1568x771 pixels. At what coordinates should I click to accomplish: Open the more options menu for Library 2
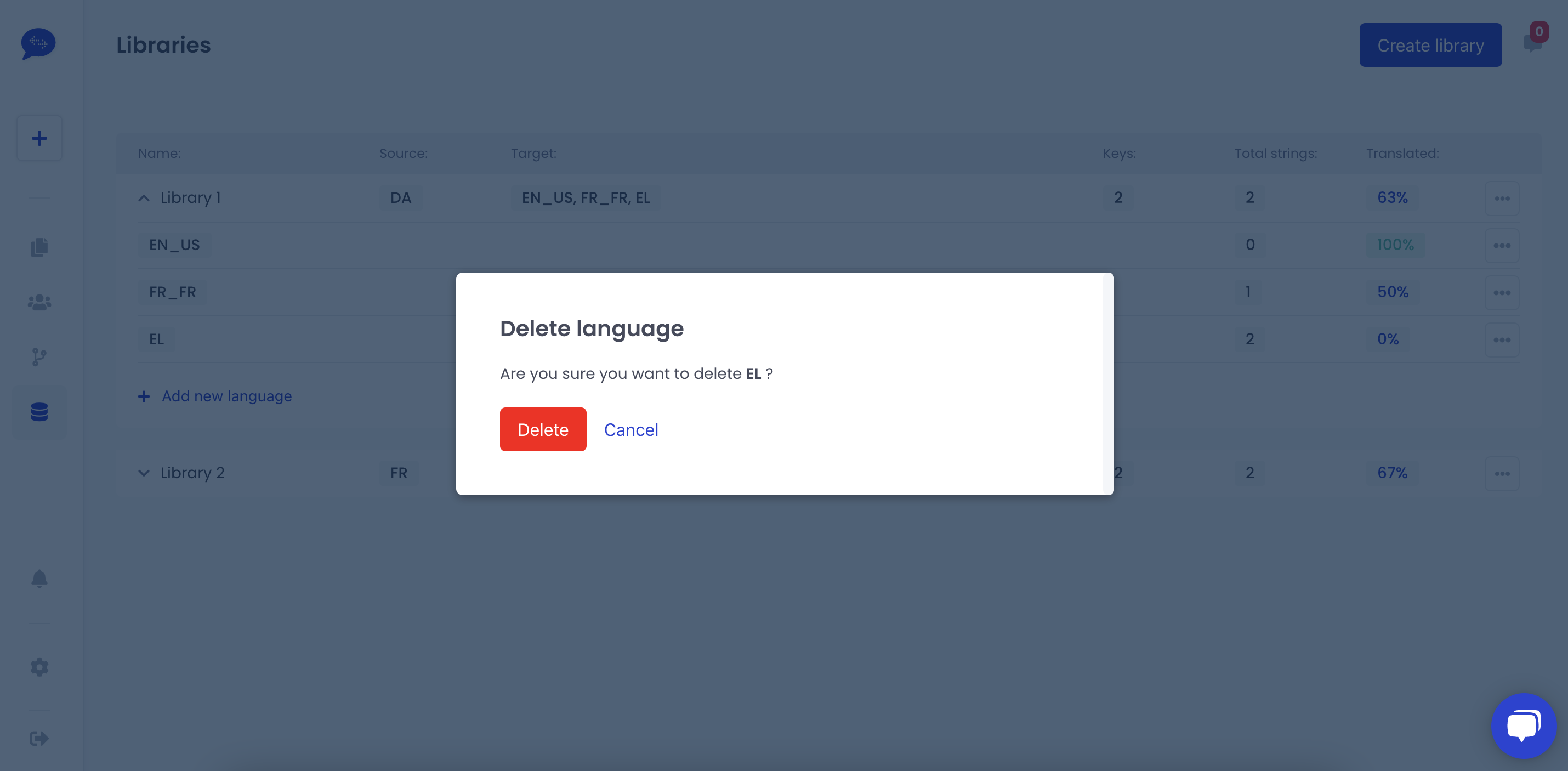[x=1502, y=474]
